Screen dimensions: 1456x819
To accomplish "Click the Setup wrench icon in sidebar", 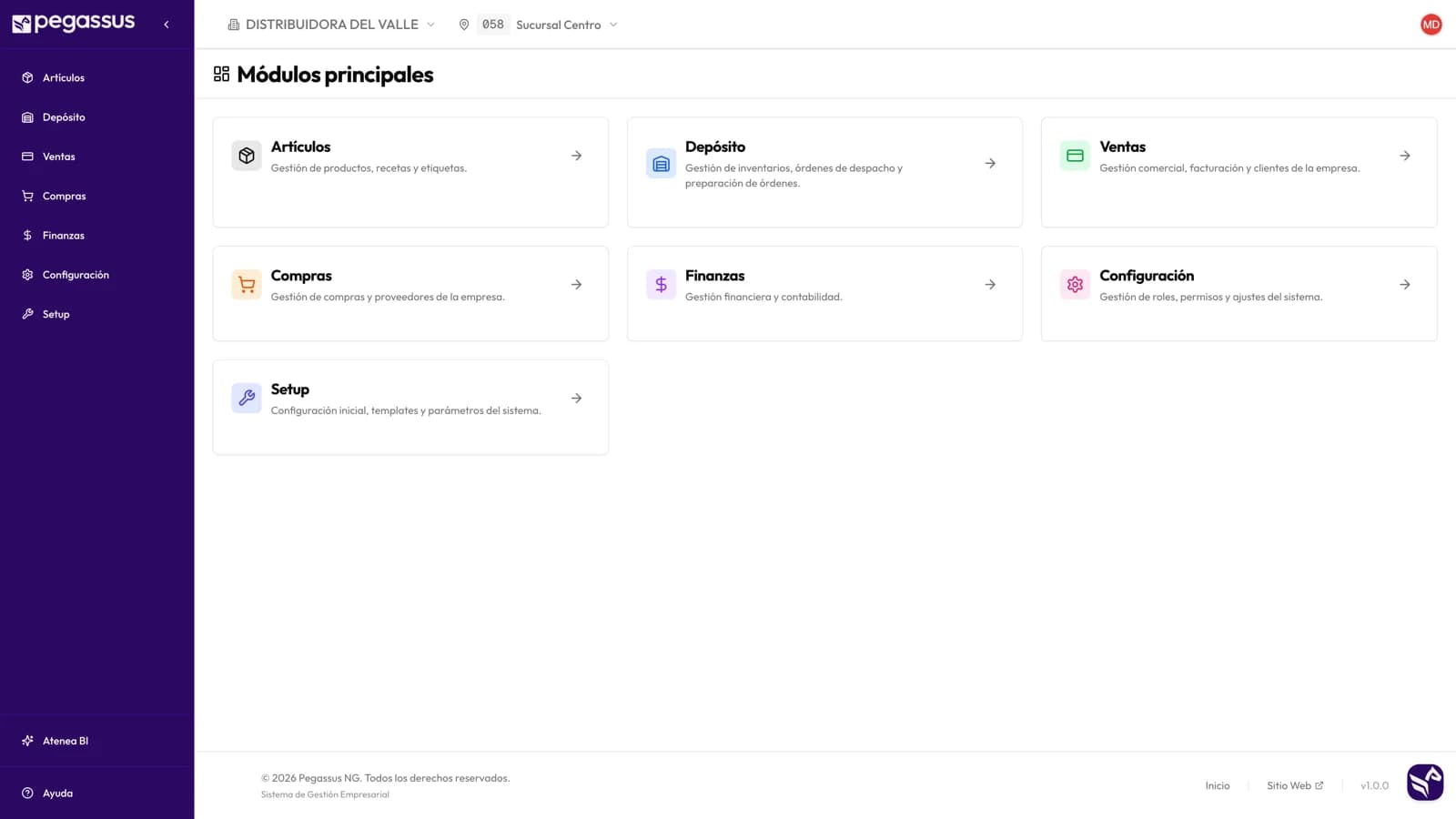I will tap(27, 314).
